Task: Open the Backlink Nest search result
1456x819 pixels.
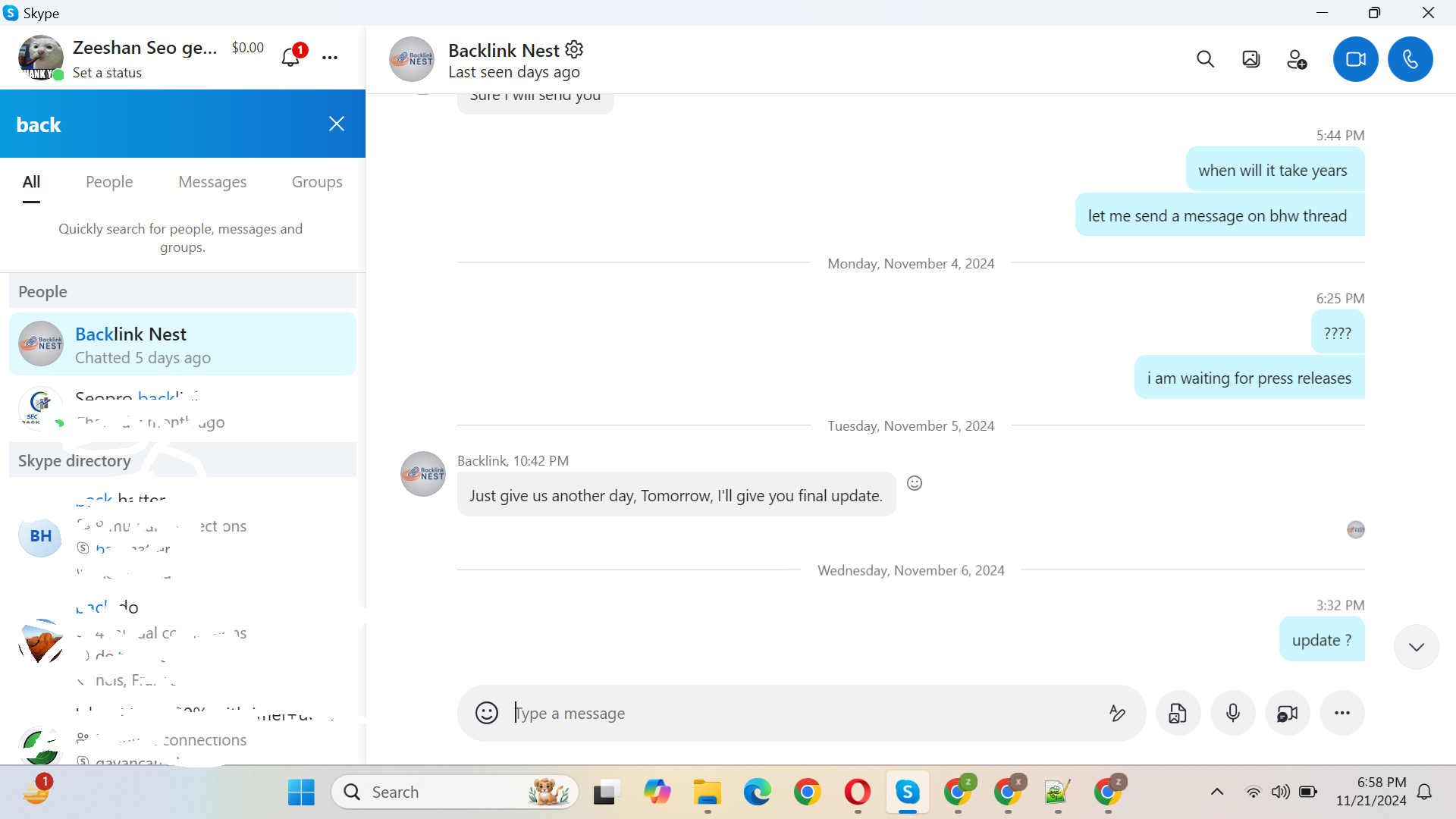Action: tap(183, 344)
